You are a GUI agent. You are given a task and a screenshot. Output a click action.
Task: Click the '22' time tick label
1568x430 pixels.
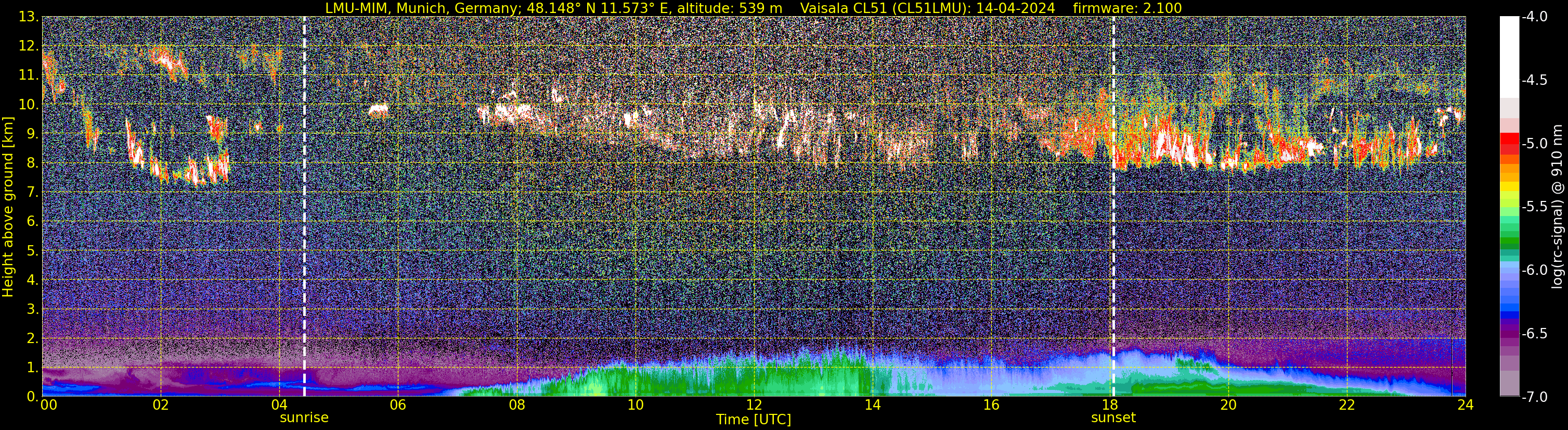coord(1347,405)
